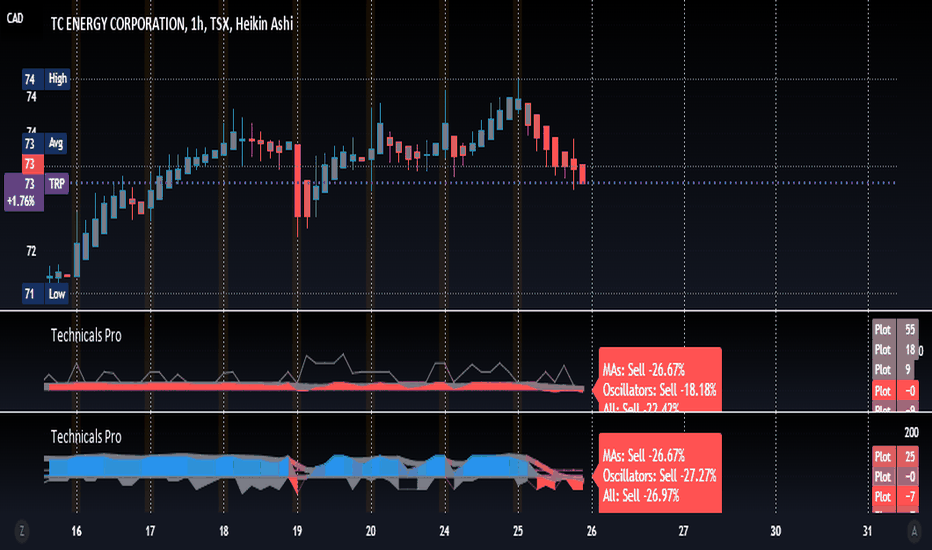
Task: Select the lower Technicals Pro indicator title
Action: 86,437
